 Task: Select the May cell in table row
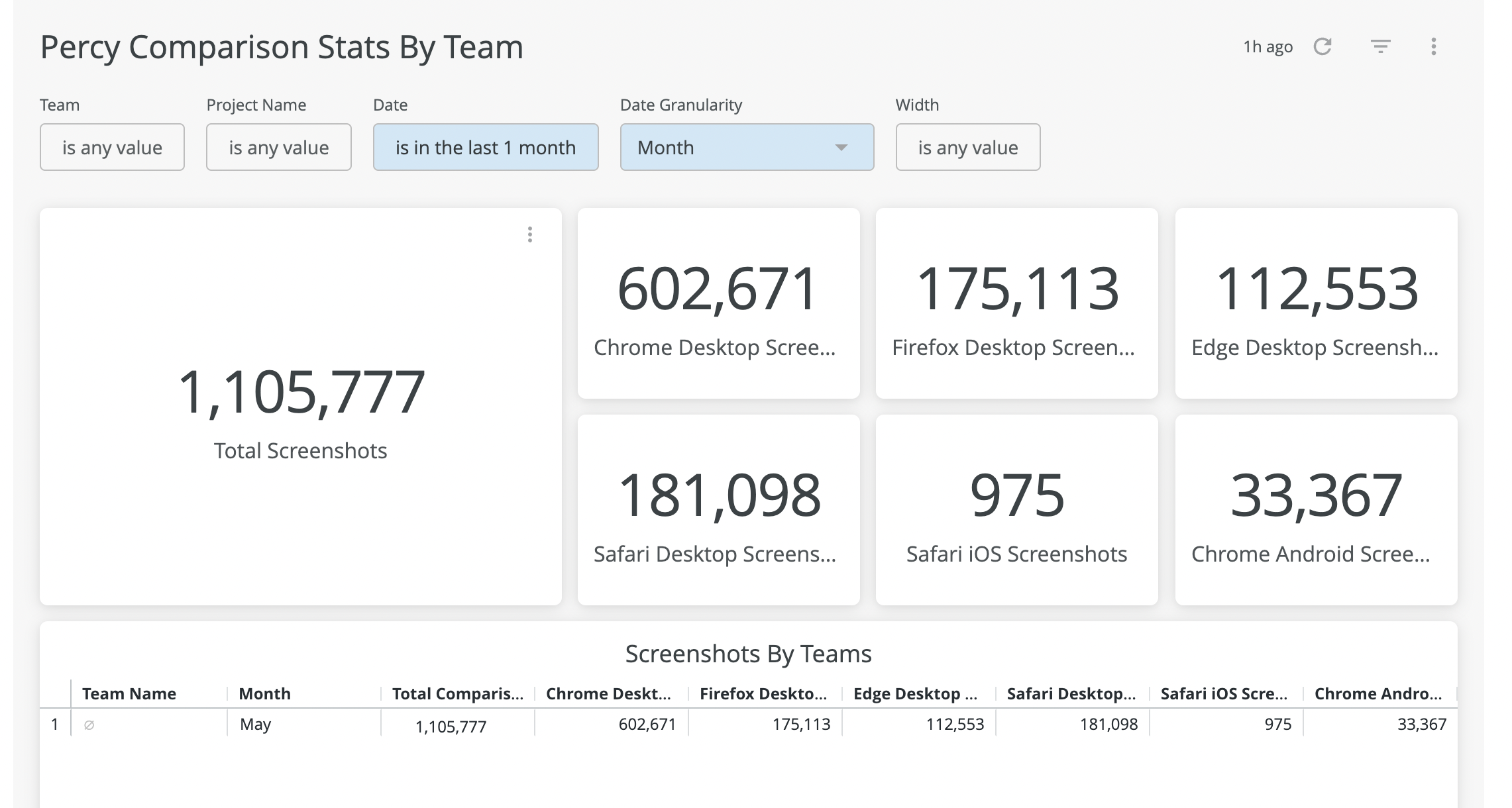click(x=255, y=725)
